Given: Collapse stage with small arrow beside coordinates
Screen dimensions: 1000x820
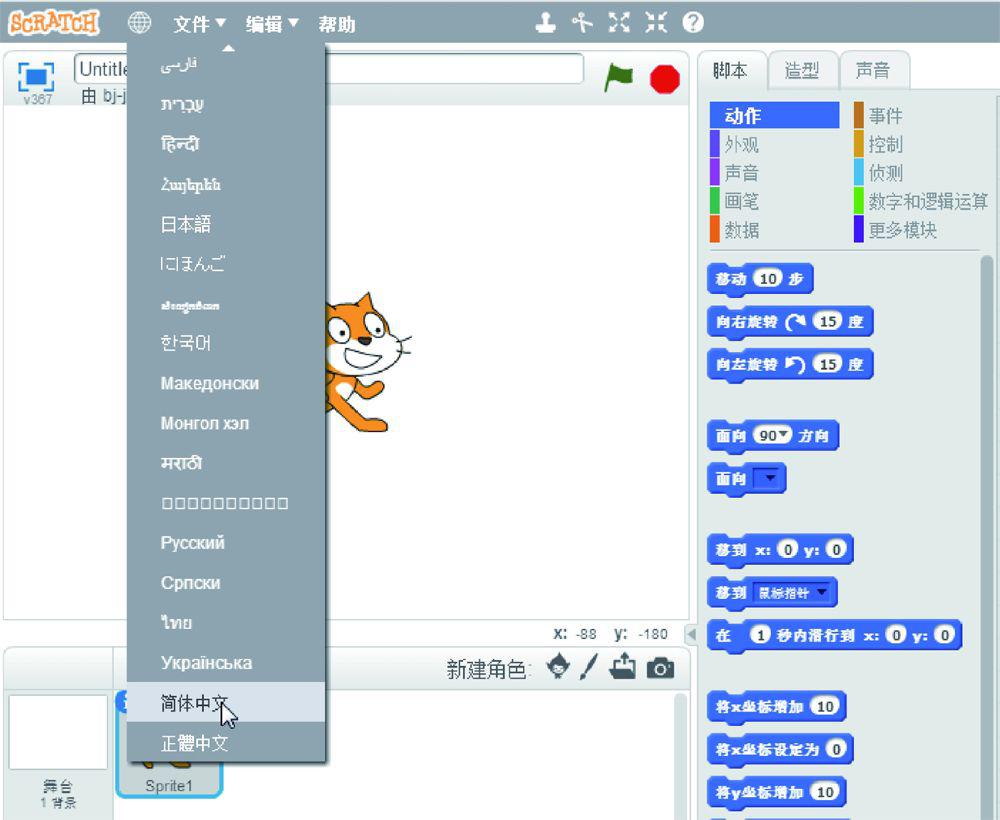Looking at the screenshot, I should [x=690, y=634].
